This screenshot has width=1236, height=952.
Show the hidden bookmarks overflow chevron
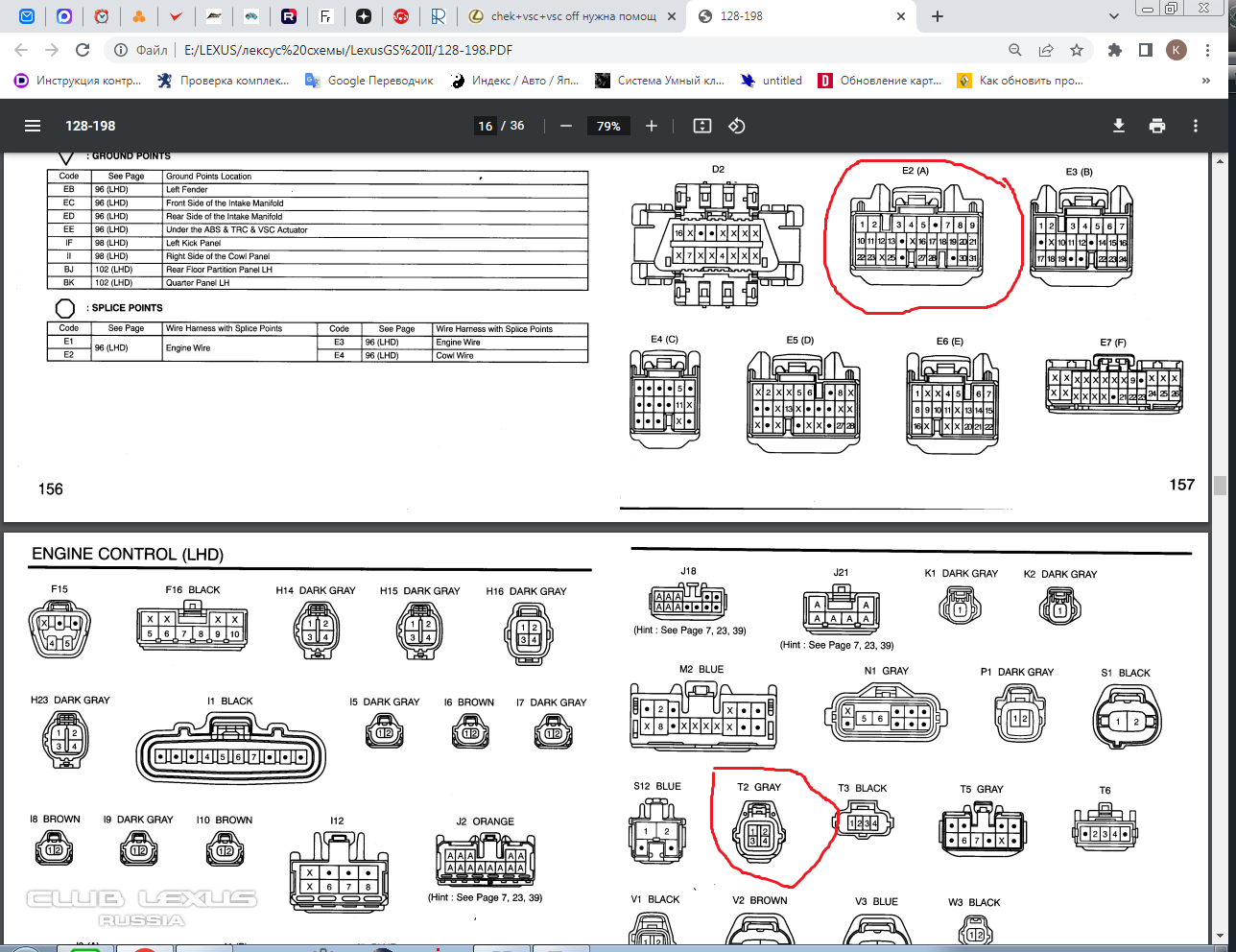[1206, 81]
